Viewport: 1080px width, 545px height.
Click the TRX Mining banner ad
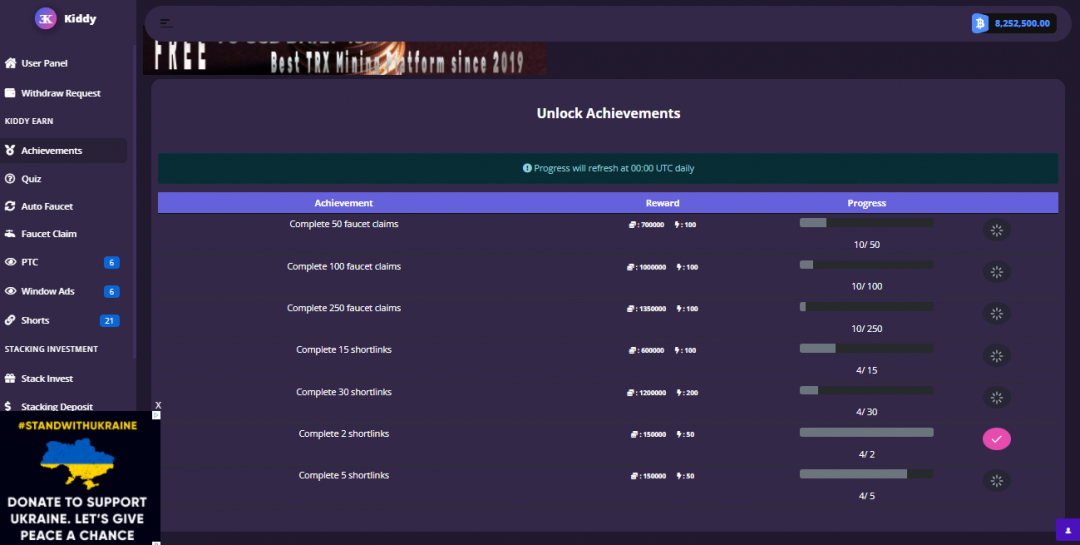pos(345,59)
